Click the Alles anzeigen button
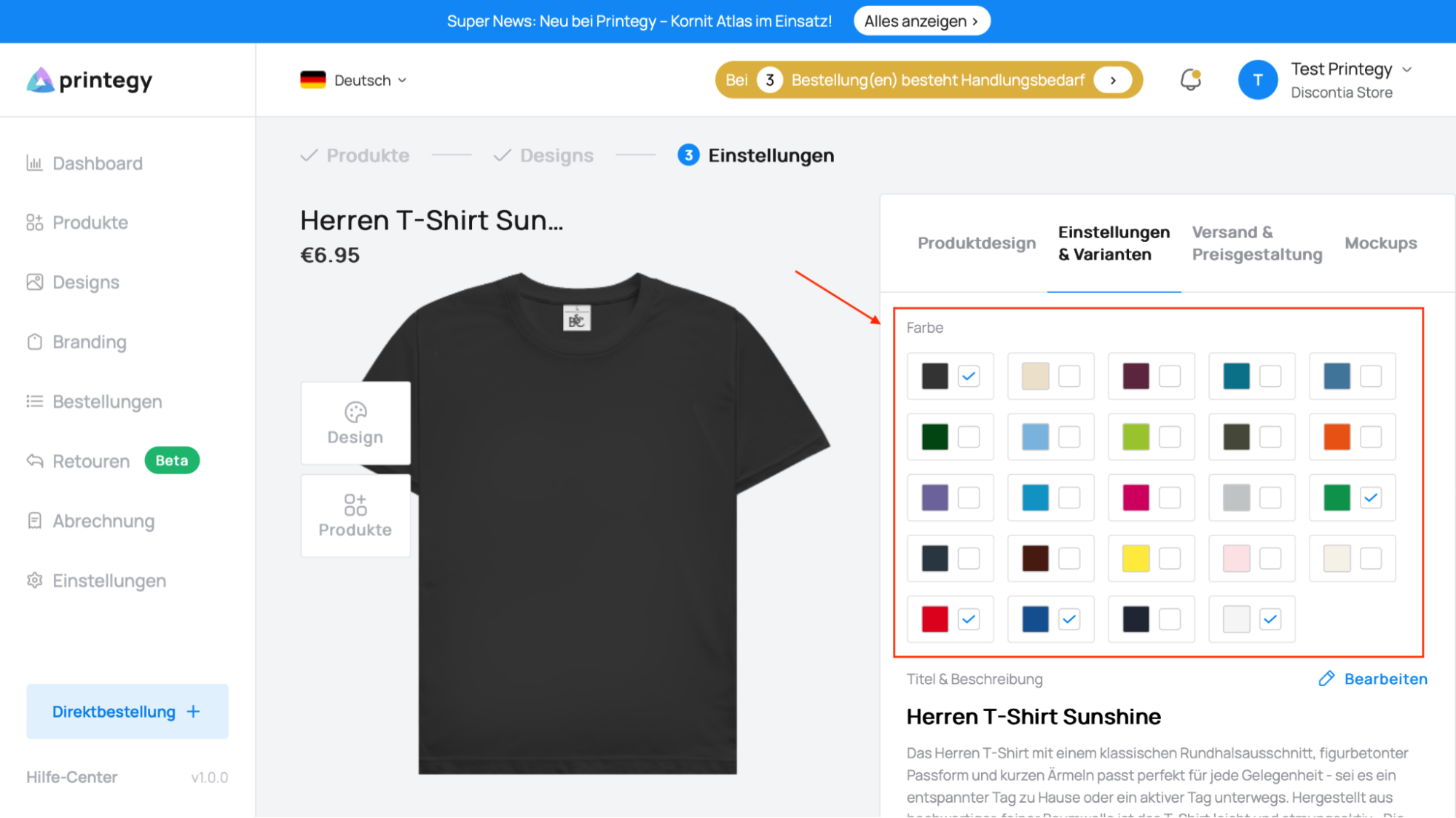Screen dimensions: 1456x818 pyautogui.click(x=921, y=21)
